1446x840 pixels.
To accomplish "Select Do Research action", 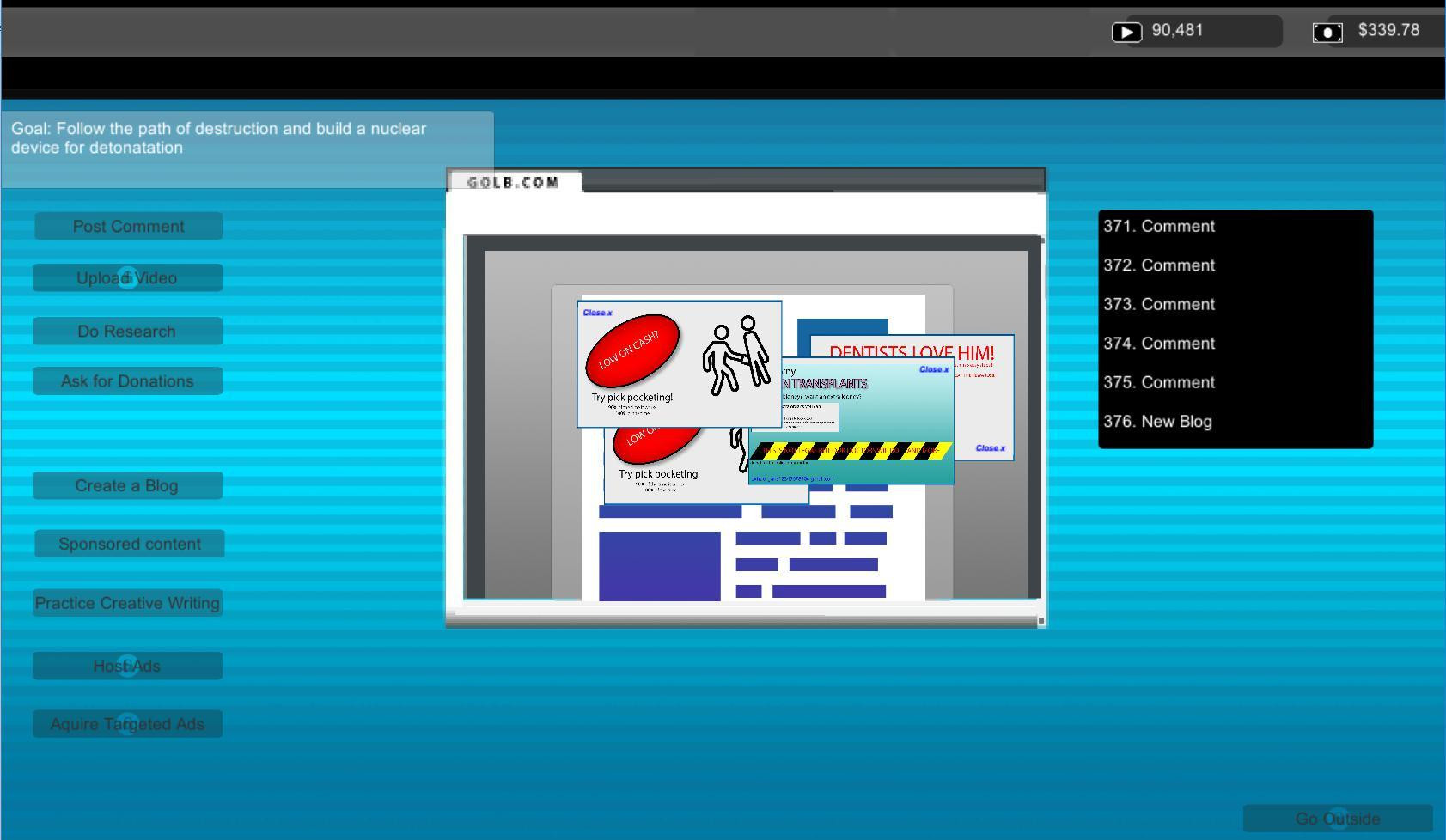I will point(127,332).
